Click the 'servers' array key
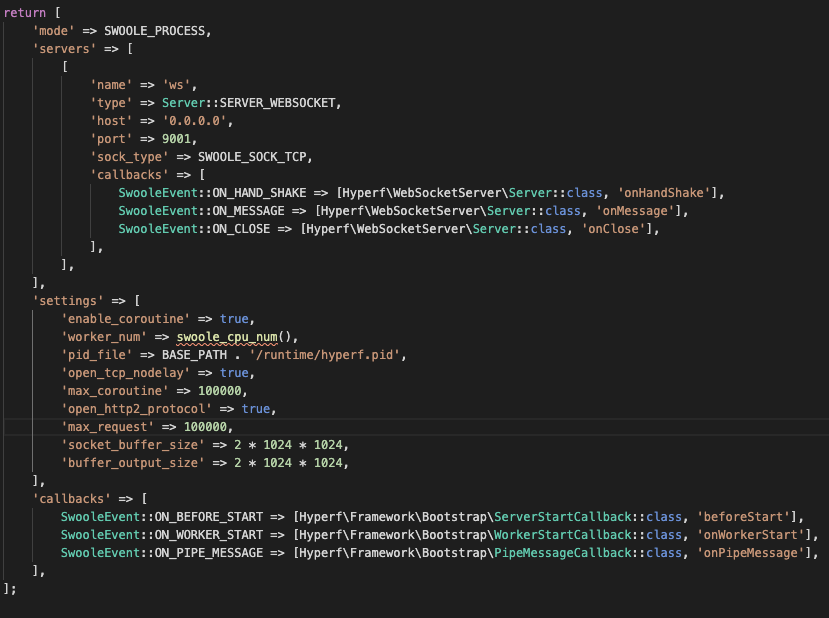 [x=57, y=48]
